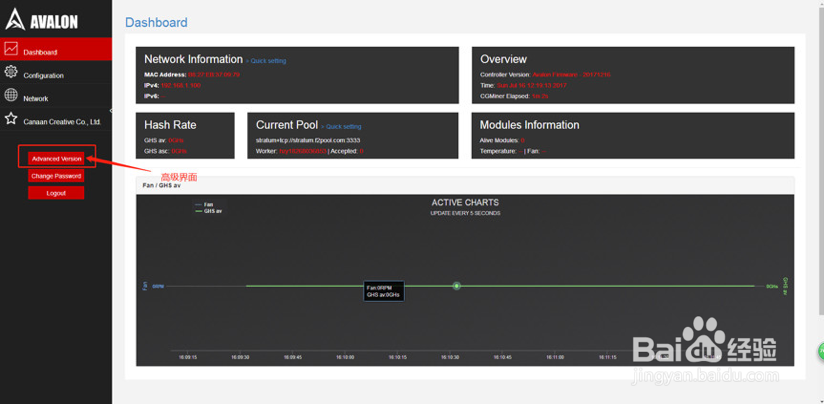Click the Alive Modules value
The image size is (824, 404).
coord(522,140)
